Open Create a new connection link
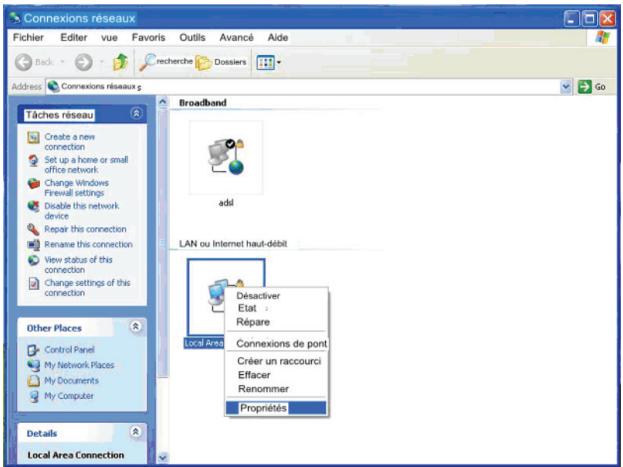 [70, 142]
